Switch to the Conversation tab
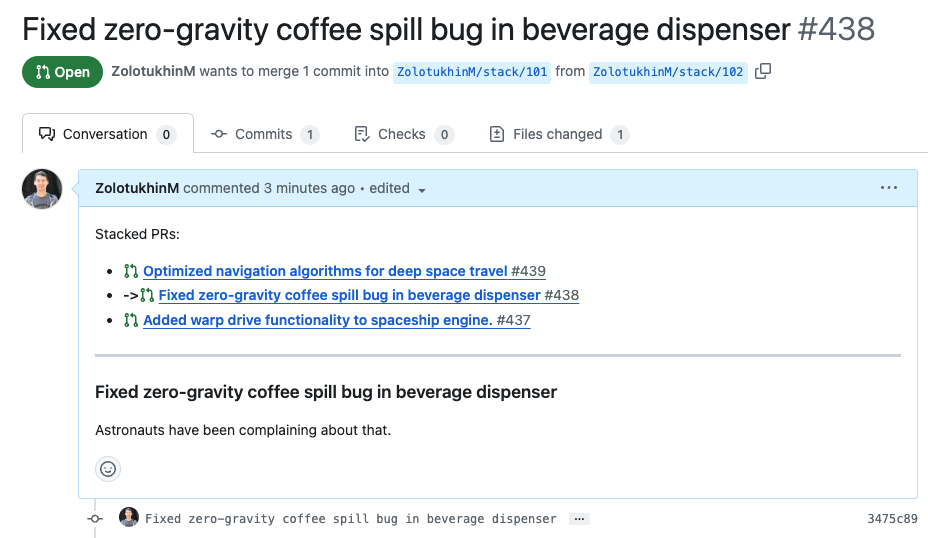Viewport: 928px width, 538px height. (x=106, y=134)
